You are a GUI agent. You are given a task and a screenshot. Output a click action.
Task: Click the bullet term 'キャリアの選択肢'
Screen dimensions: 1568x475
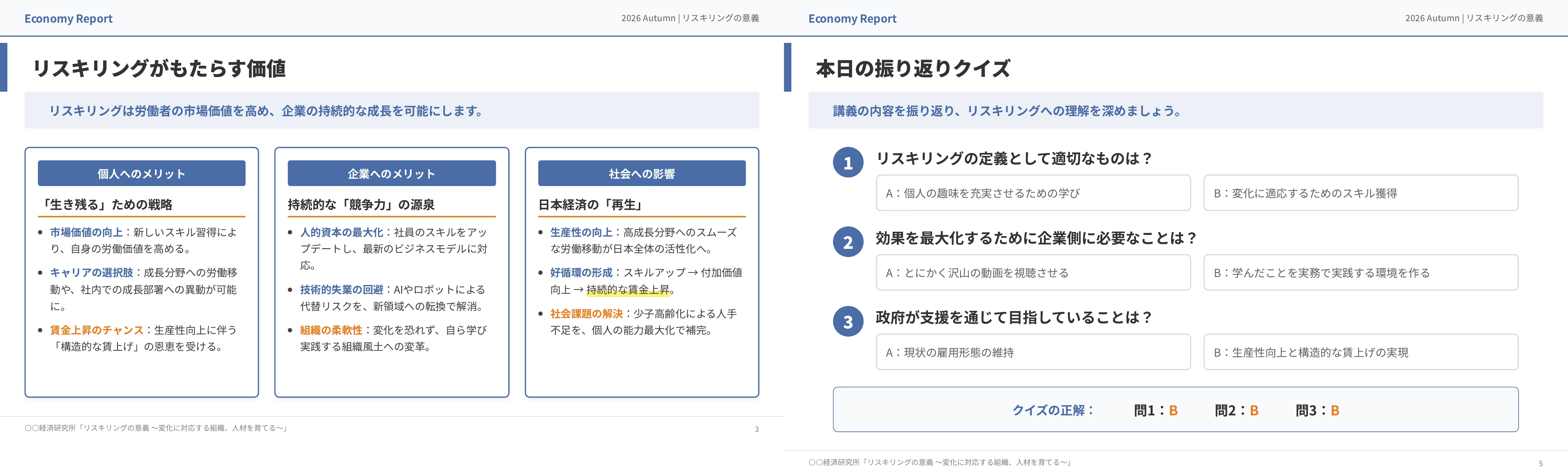[91, 273]
